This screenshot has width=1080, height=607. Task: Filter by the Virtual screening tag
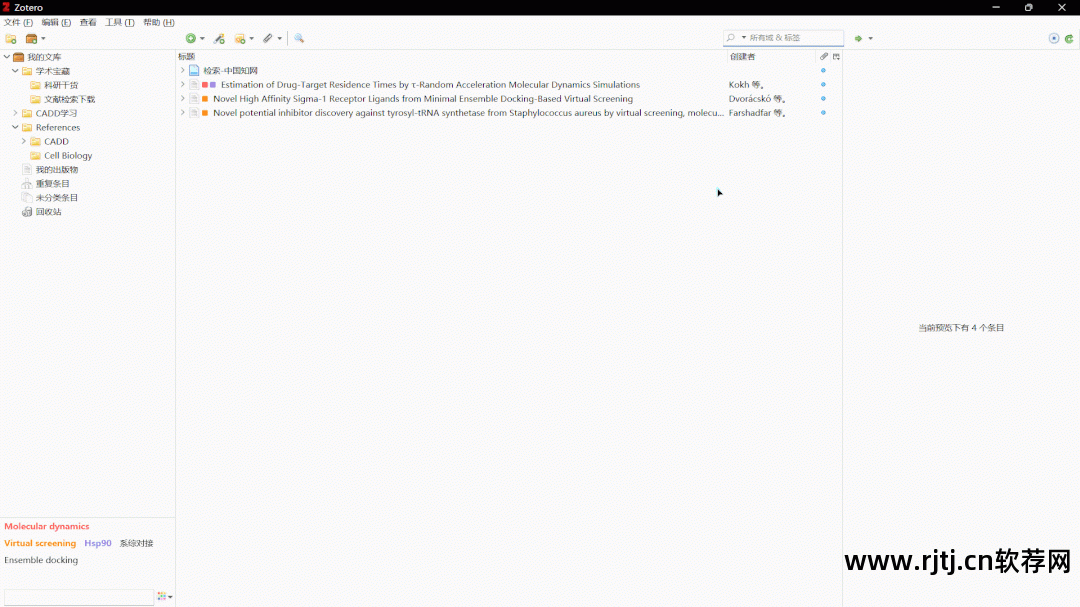[x=40, y=544]
